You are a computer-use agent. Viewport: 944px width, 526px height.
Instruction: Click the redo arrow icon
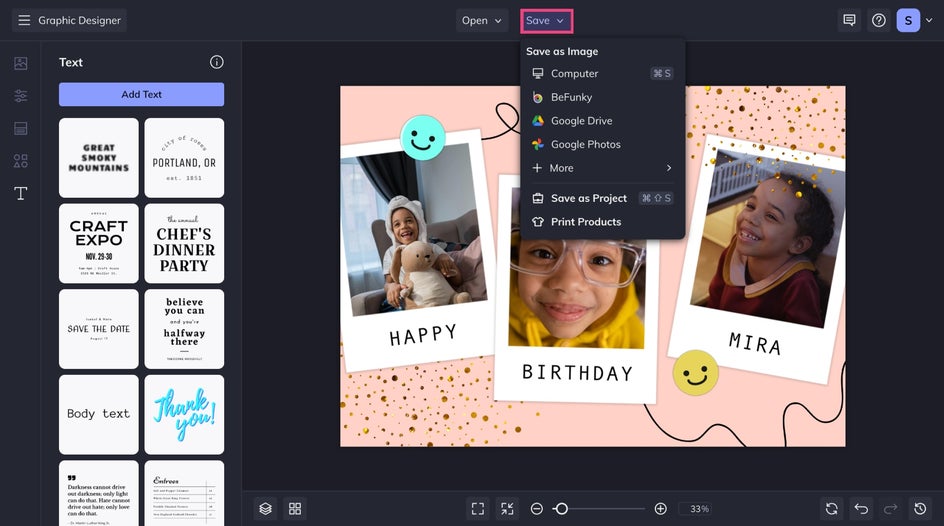pyautogui.click(x=890, y=509)
